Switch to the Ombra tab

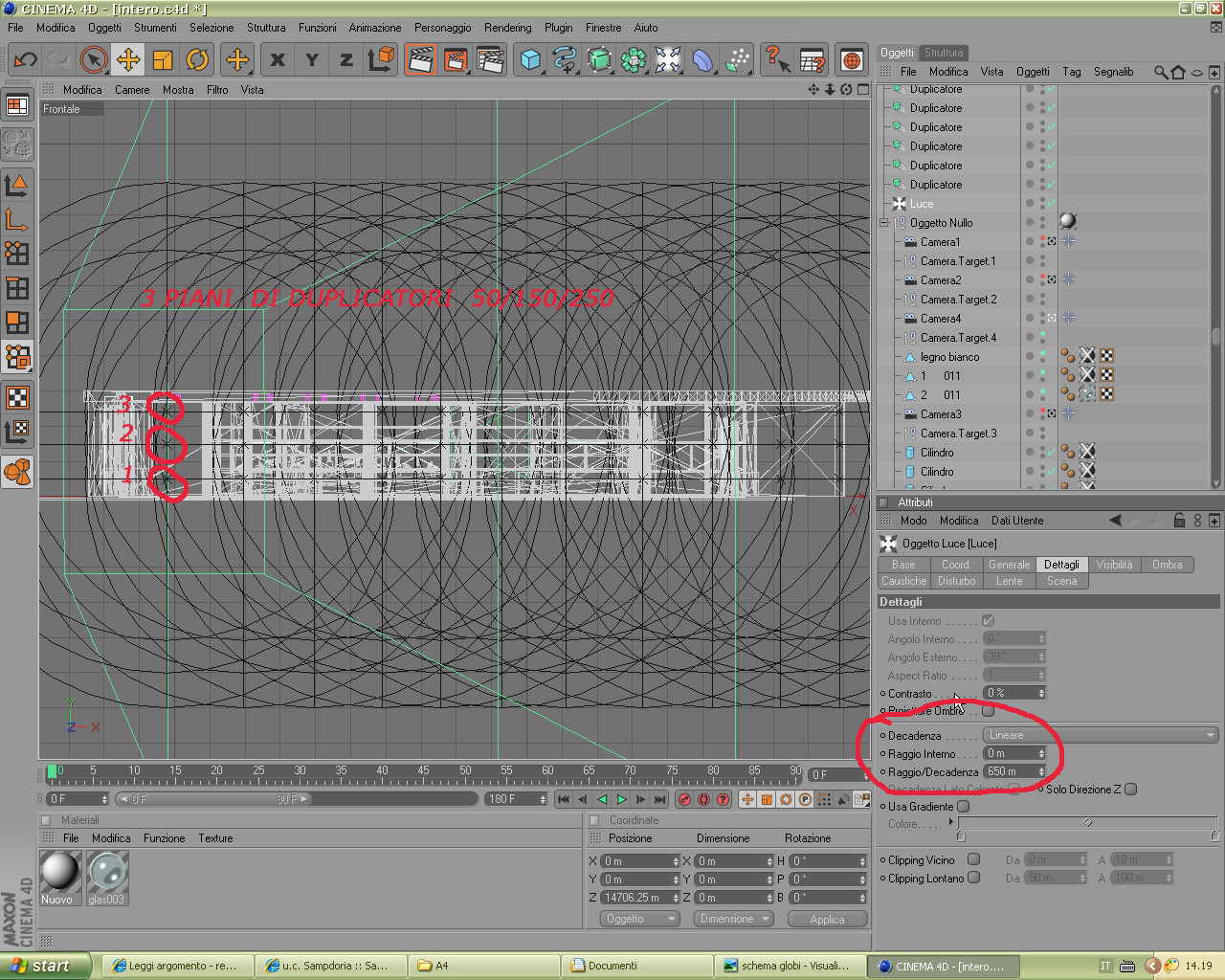[x=1167, y=565]
